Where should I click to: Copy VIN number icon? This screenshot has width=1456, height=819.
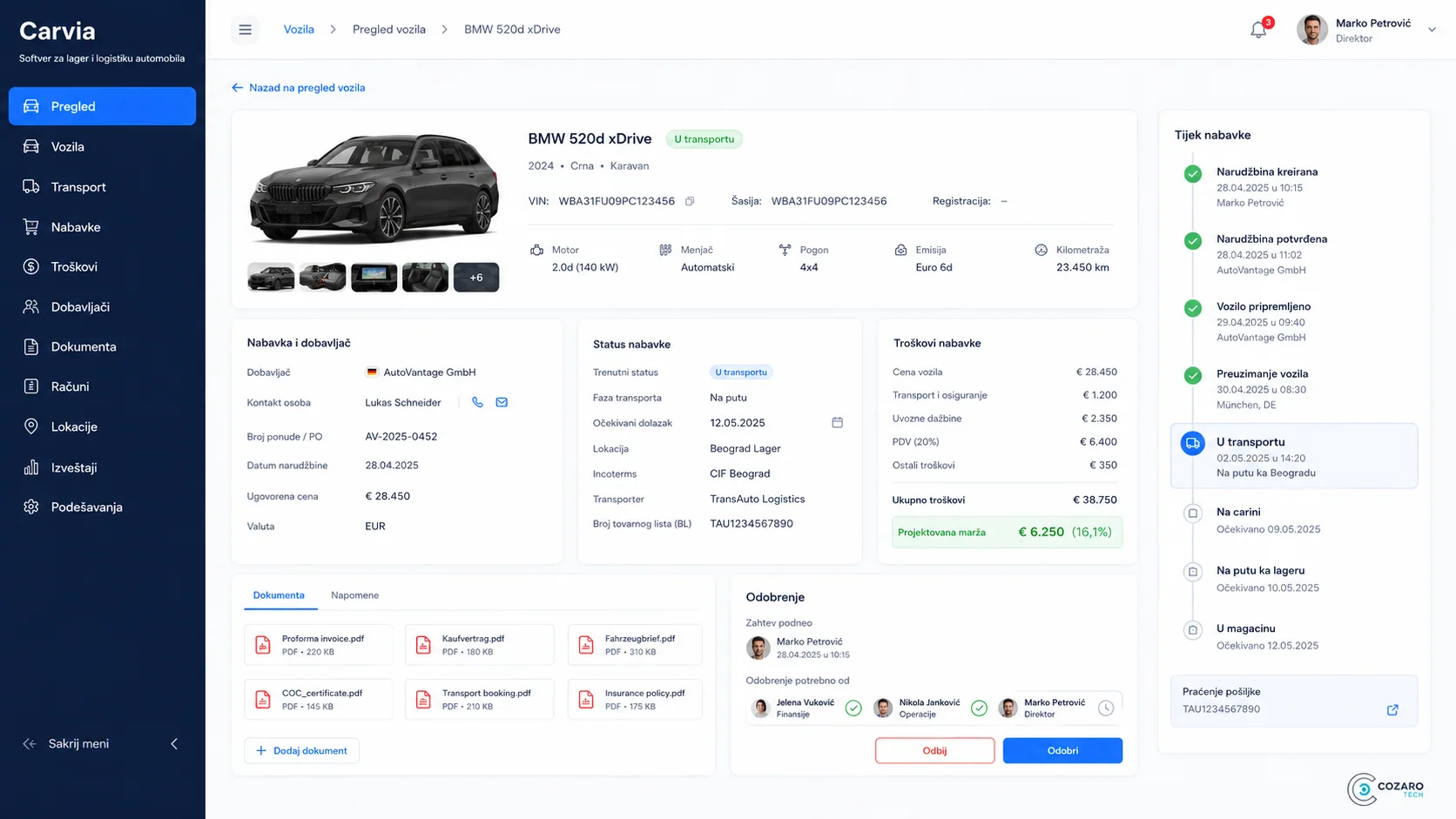[x=690, y=201]
